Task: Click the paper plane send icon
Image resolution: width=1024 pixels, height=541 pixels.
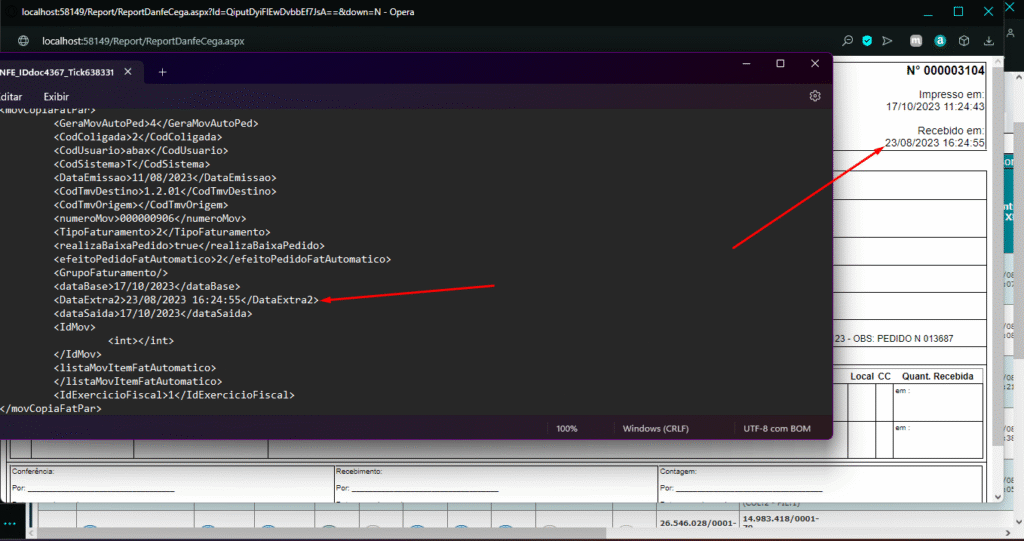Action: [886, 41]
